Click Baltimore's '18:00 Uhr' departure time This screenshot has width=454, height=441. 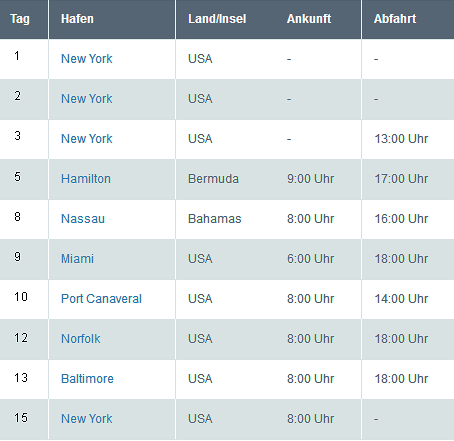point(401,379)
